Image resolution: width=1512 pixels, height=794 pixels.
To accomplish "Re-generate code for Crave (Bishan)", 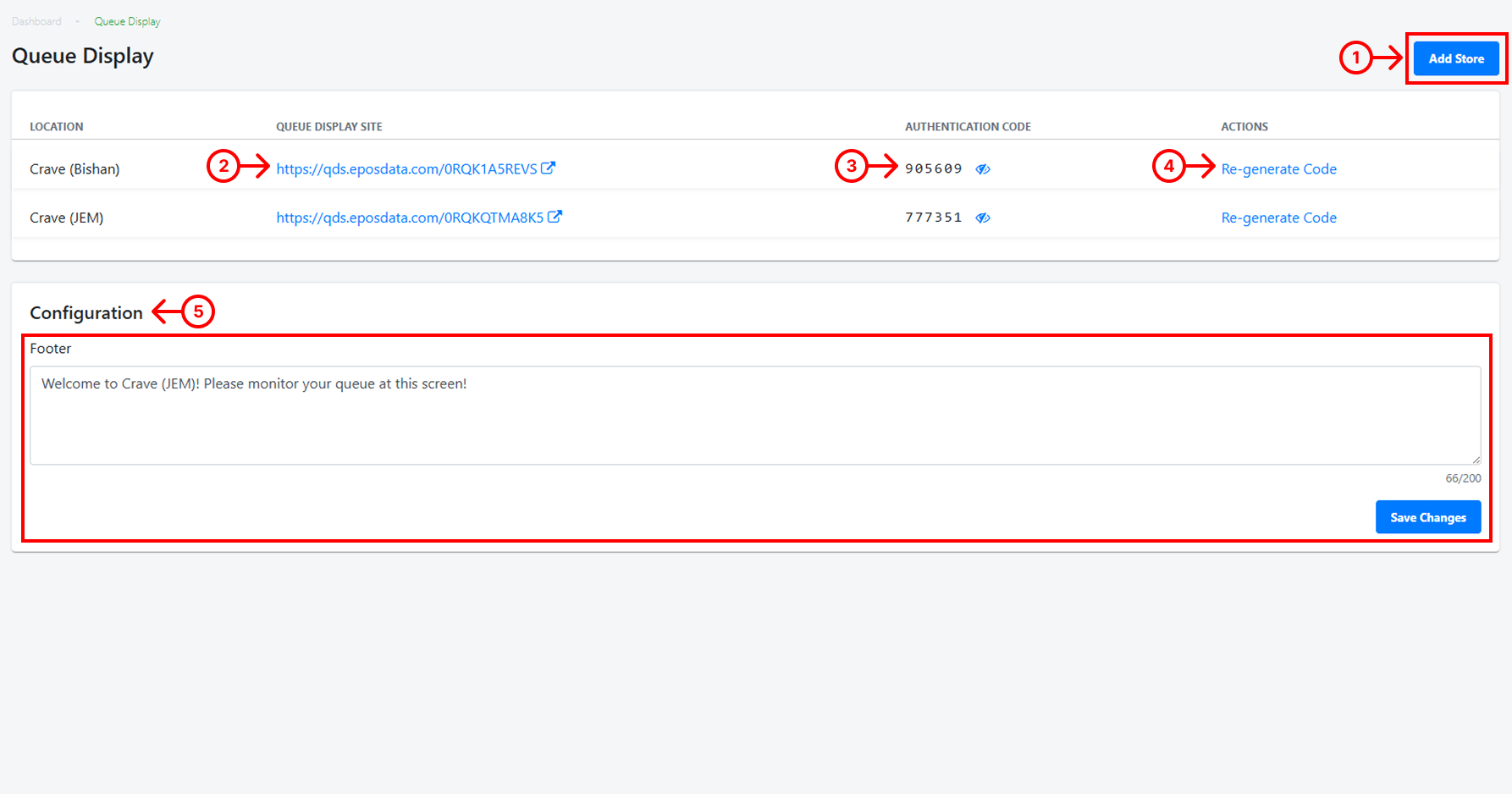I will point(1278,168).
